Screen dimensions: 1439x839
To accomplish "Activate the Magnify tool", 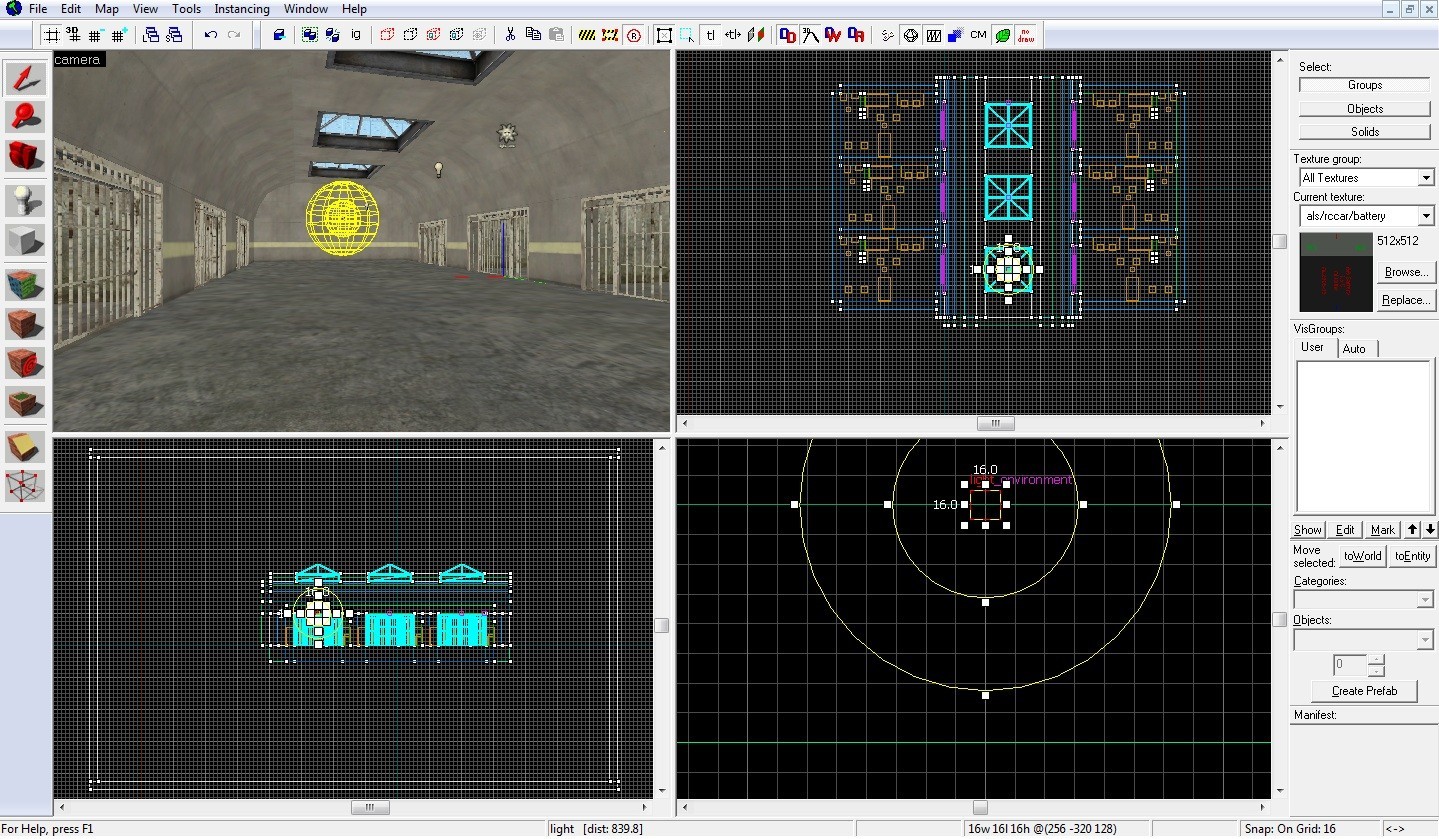I will tap(26, 116).
